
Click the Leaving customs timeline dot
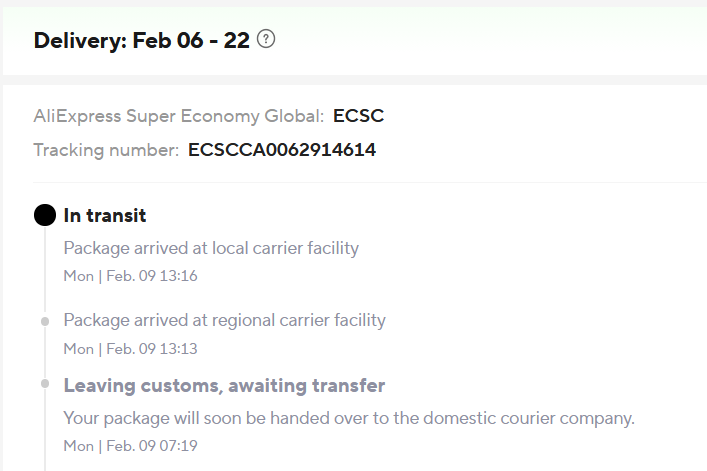coord(45,384)
